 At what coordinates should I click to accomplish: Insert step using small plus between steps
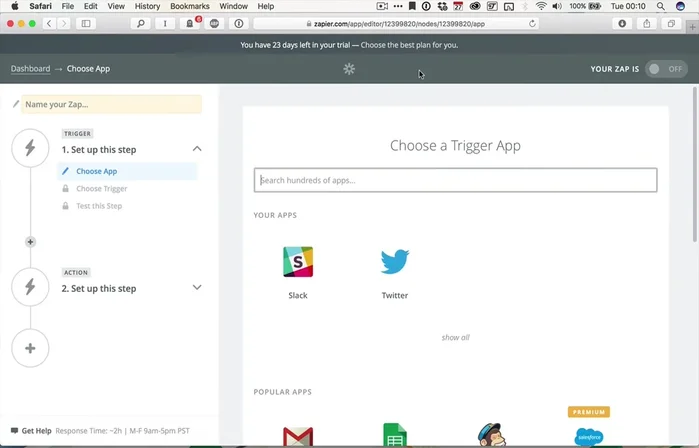pyautogui.click(x=30, y=242)
